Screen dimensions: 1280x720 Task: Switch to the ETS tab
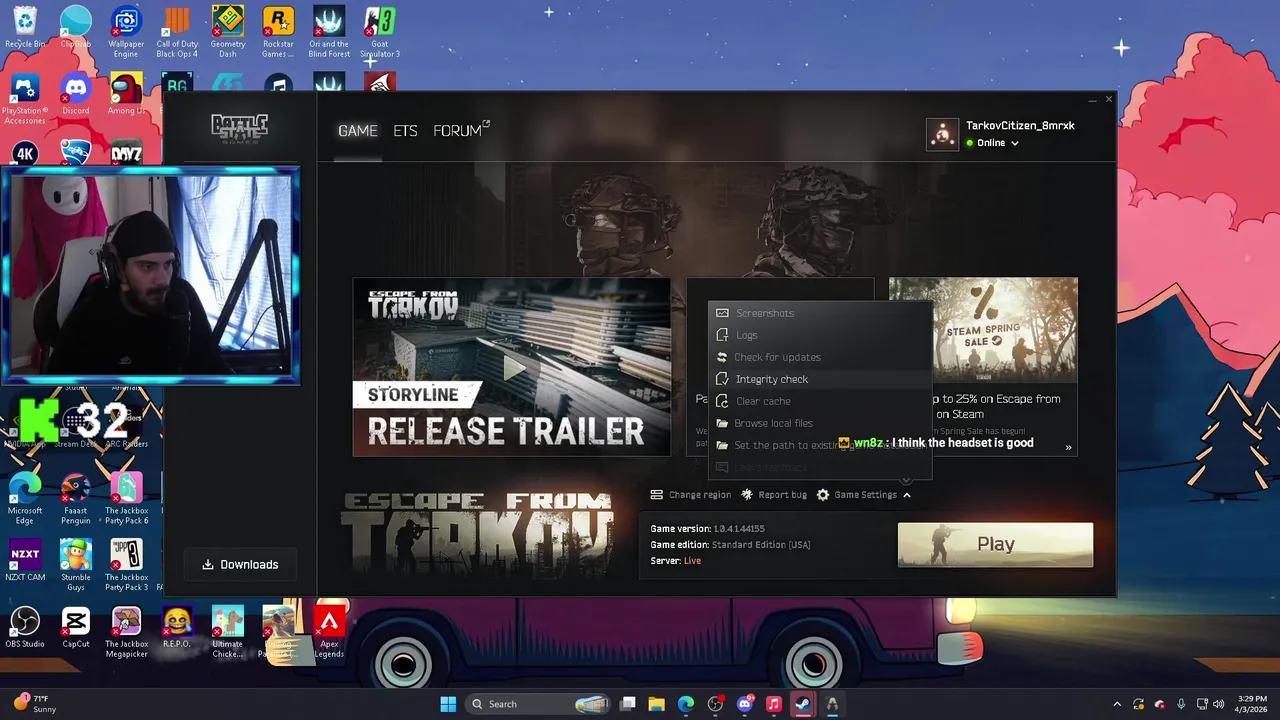pyautogui.click(x=405, y=131)
